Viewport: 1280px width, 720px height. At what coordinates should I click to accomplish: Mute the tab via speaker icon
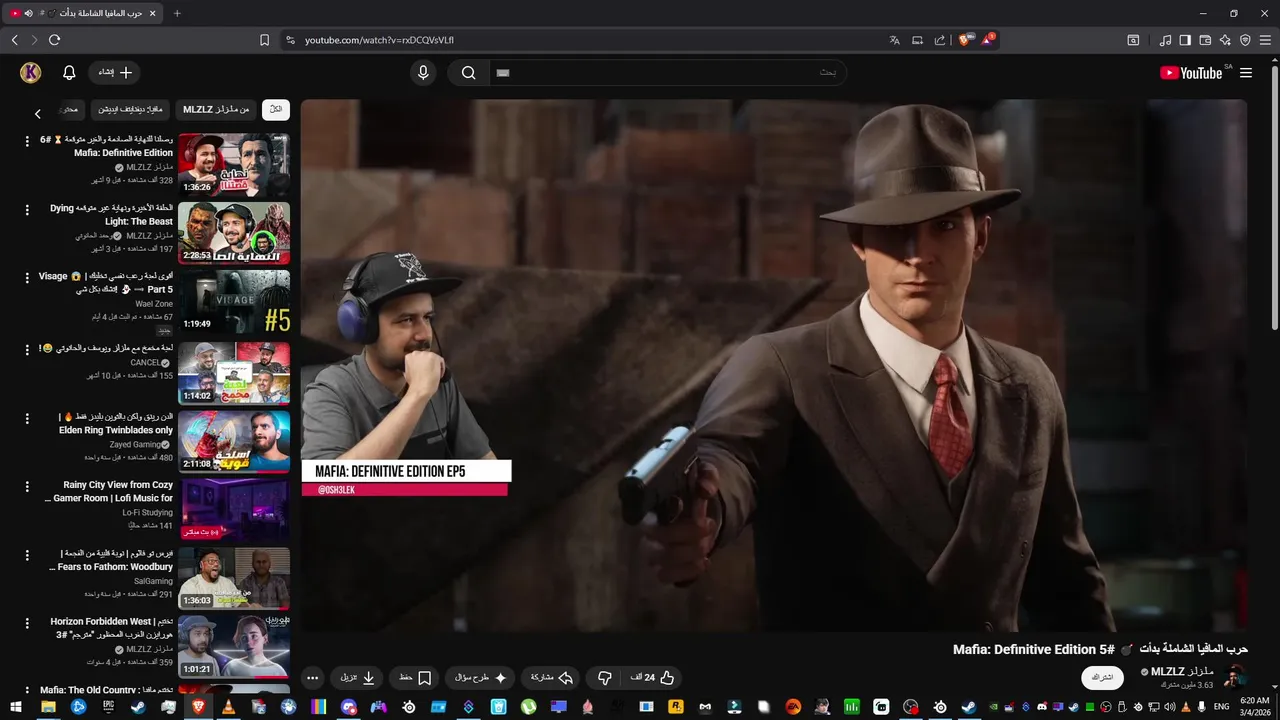tap(28, 13)
